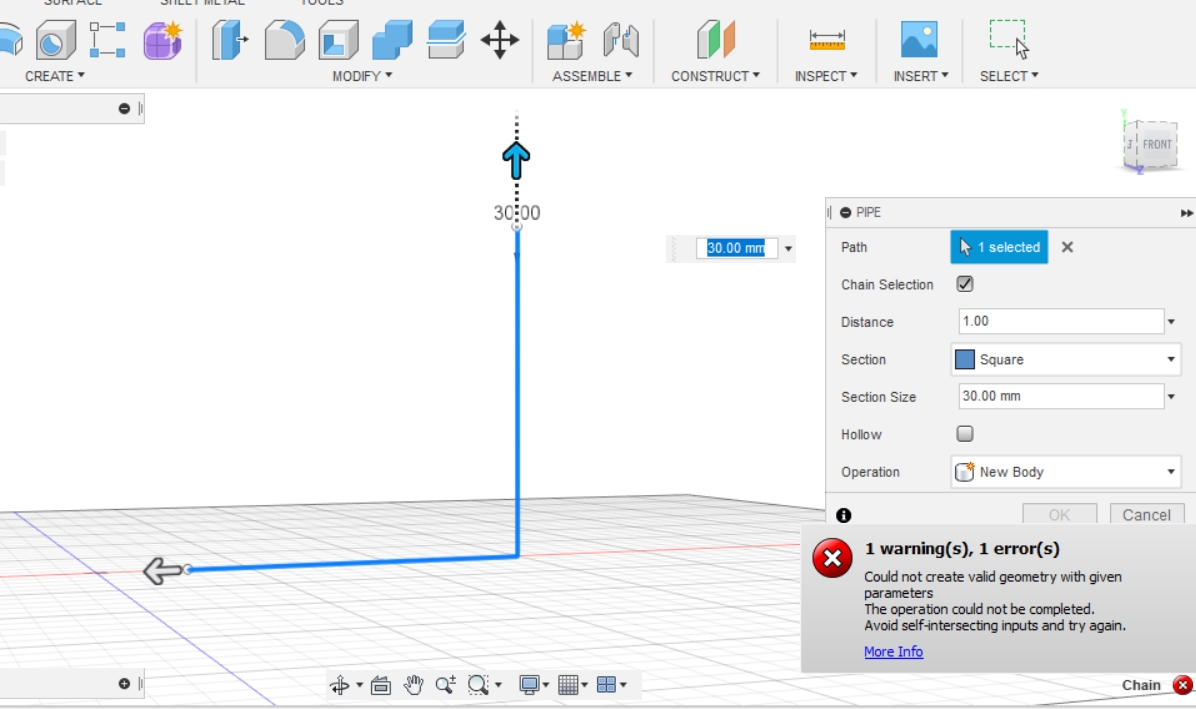
Task: Click the Look At icon
Action: (x=381, y=685)
